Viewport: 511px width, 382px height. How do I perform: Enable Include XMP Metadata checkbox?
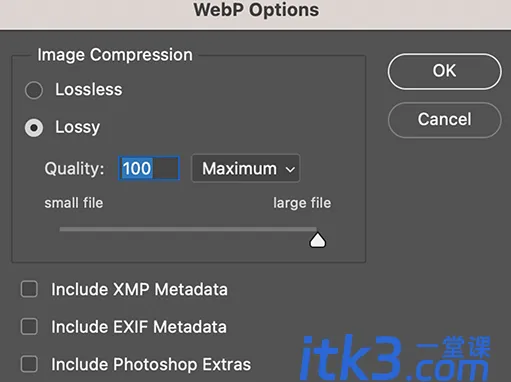[29, 289]
